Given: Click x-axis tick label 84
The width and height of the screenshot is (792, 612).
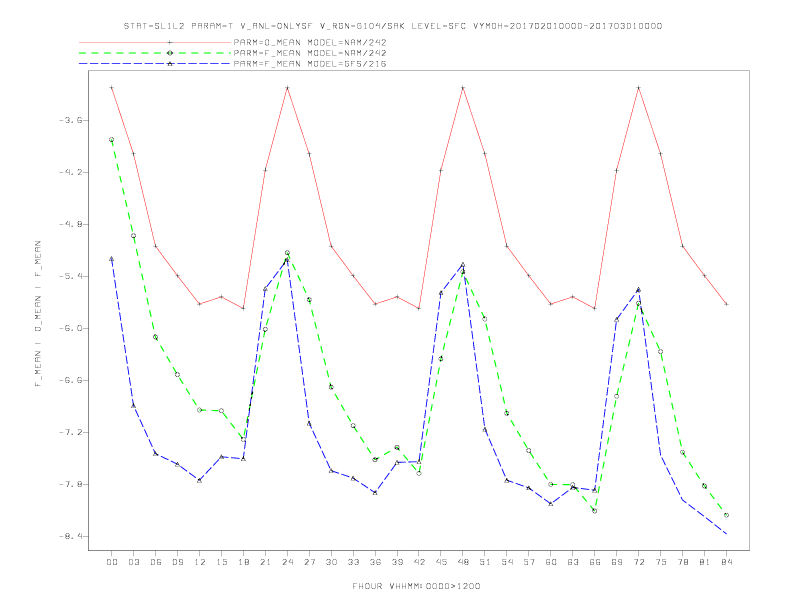Looking at the screenshot, I should (x=726, y=562).
